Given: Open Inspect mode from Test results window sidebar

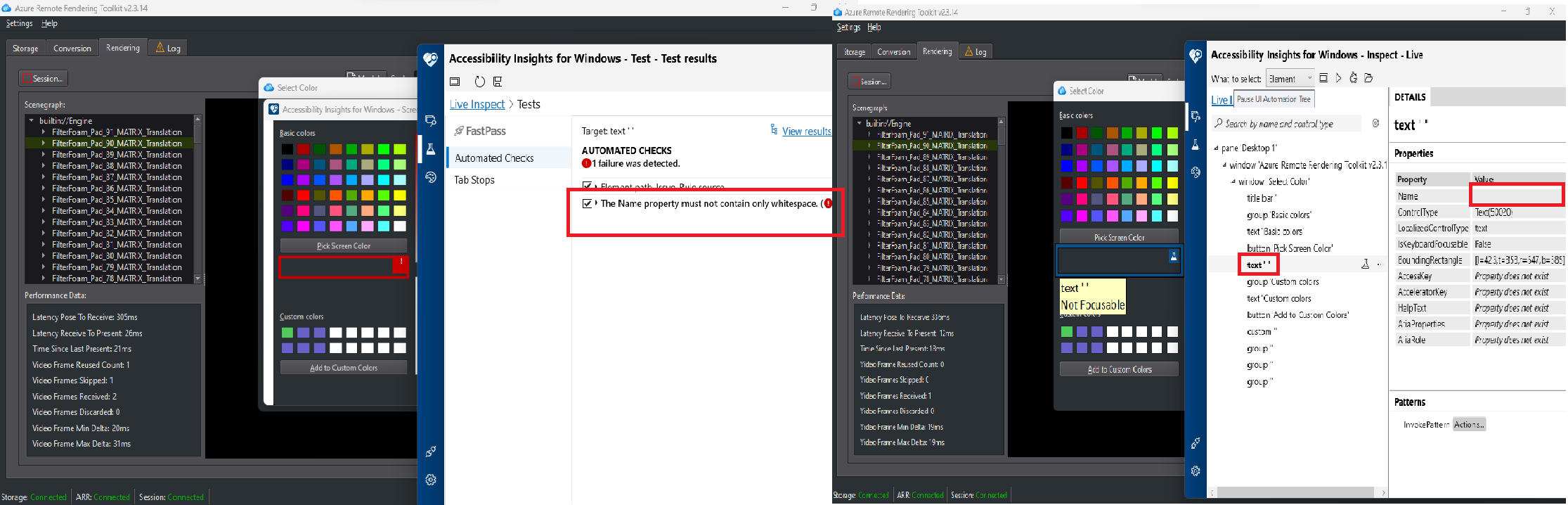Looking at the screenshot, I should pos(431,121).
